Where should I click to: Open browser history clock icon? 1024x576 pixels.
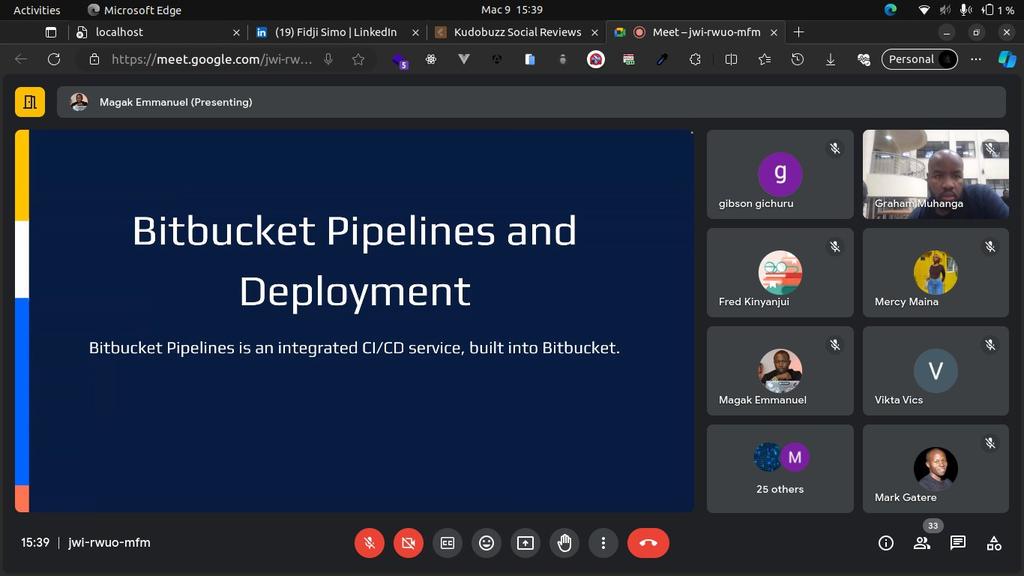[797, 59]
